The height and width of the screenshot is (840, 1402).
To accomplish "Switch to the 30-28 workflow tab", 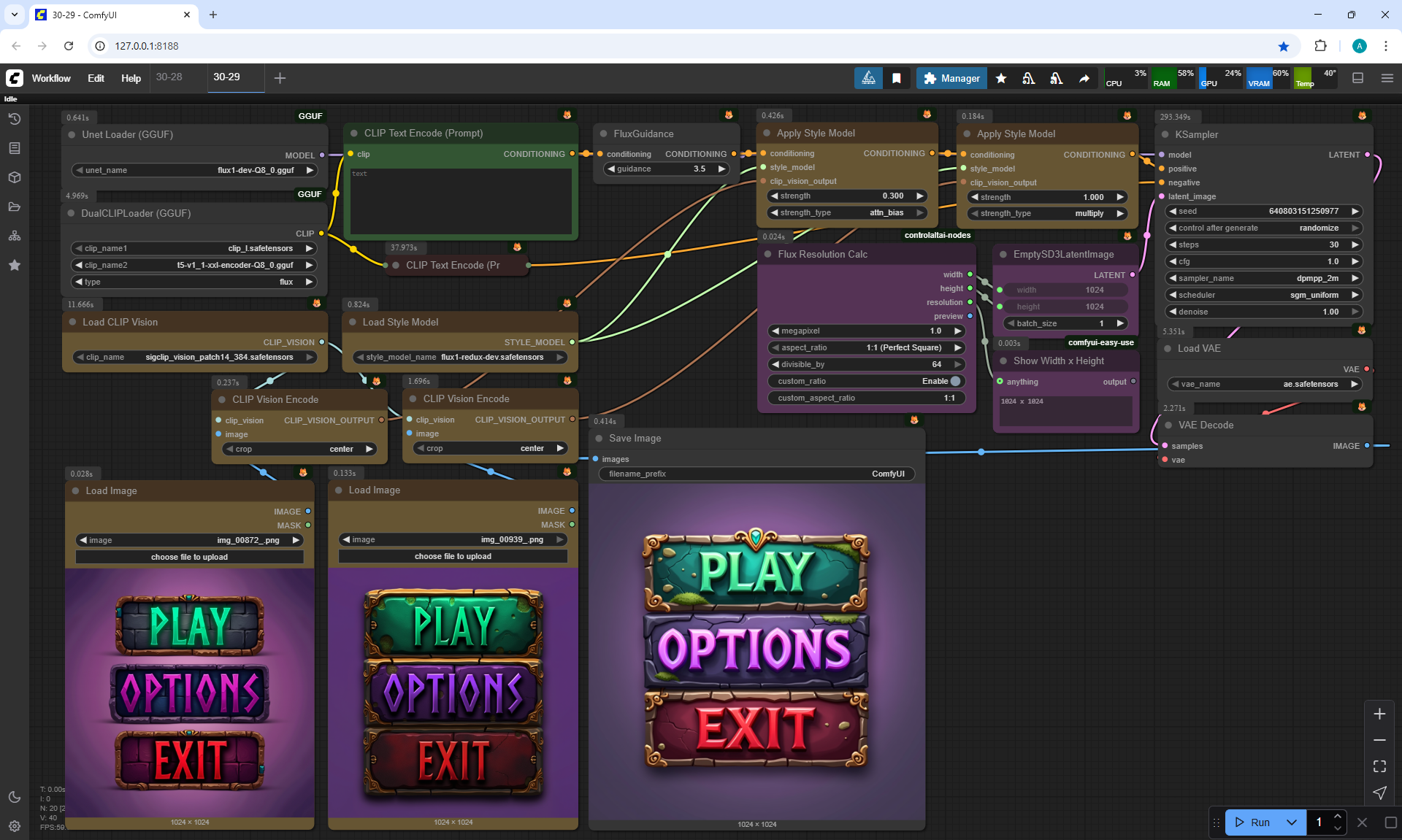I will point(169,77).
